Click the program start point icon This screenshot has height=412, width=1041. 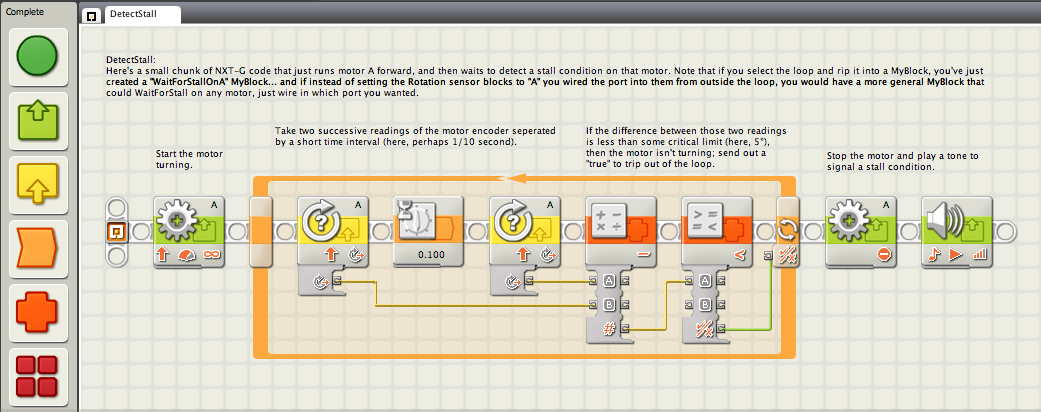click(116, 232)
